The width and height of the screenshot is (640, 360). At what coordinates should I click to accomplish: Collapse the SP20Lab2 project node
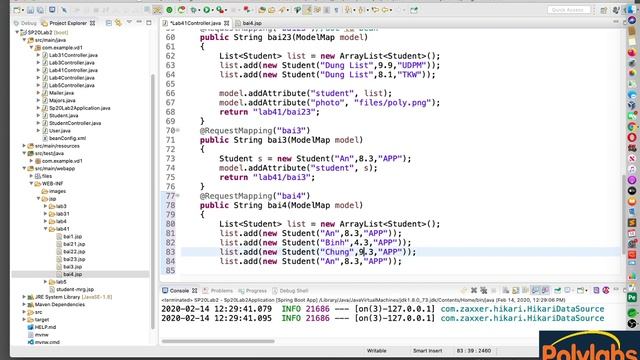click(x=17, y=32)
